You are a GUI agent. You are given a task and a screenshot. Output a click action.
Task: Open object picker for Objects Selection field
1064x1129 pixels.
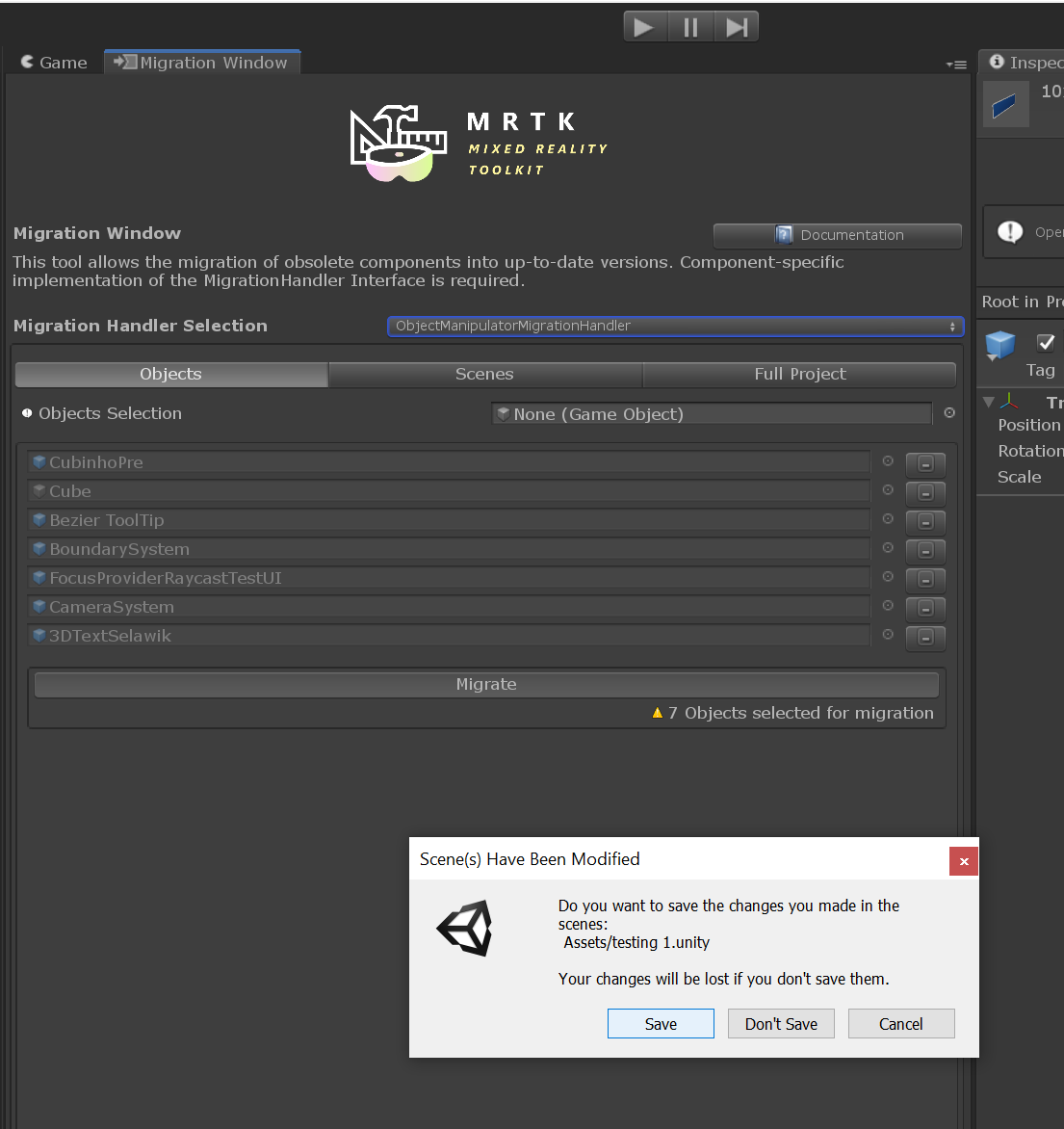(x=949, y=413)
